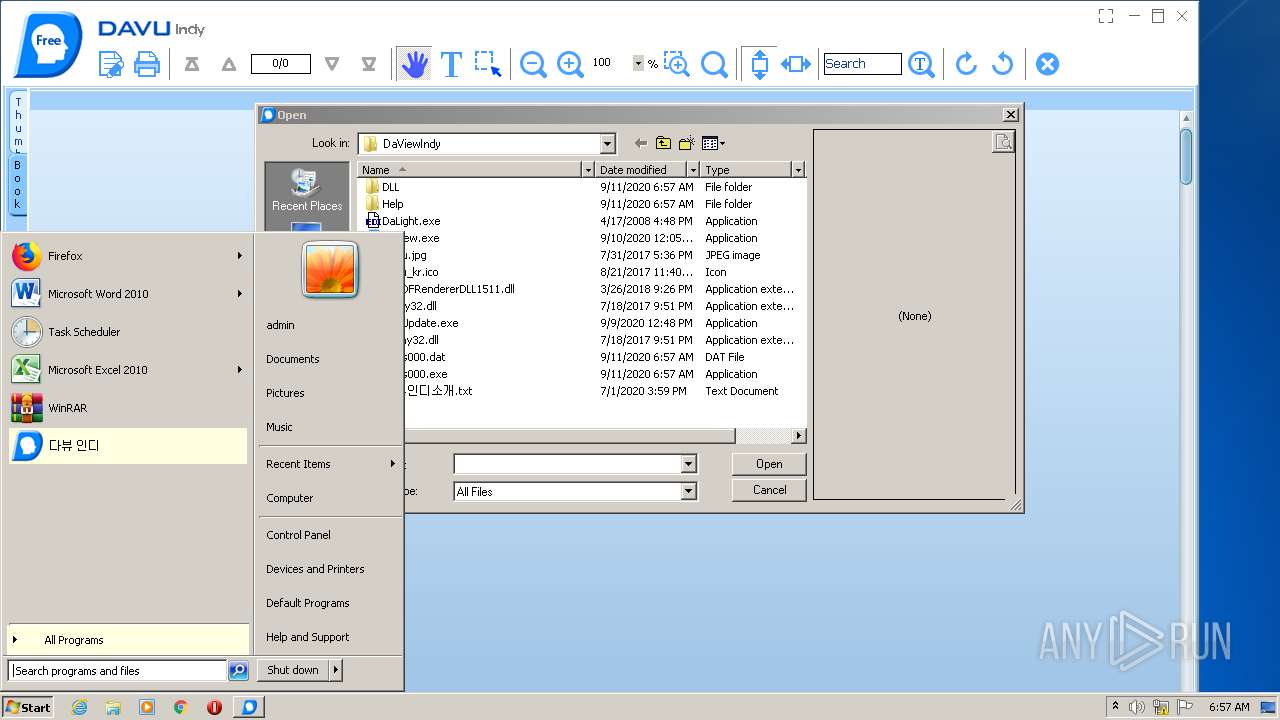This screenshot has width=1280, height=720.
Task: Go back to last folder in Open dialog
Action: point(641,143)
